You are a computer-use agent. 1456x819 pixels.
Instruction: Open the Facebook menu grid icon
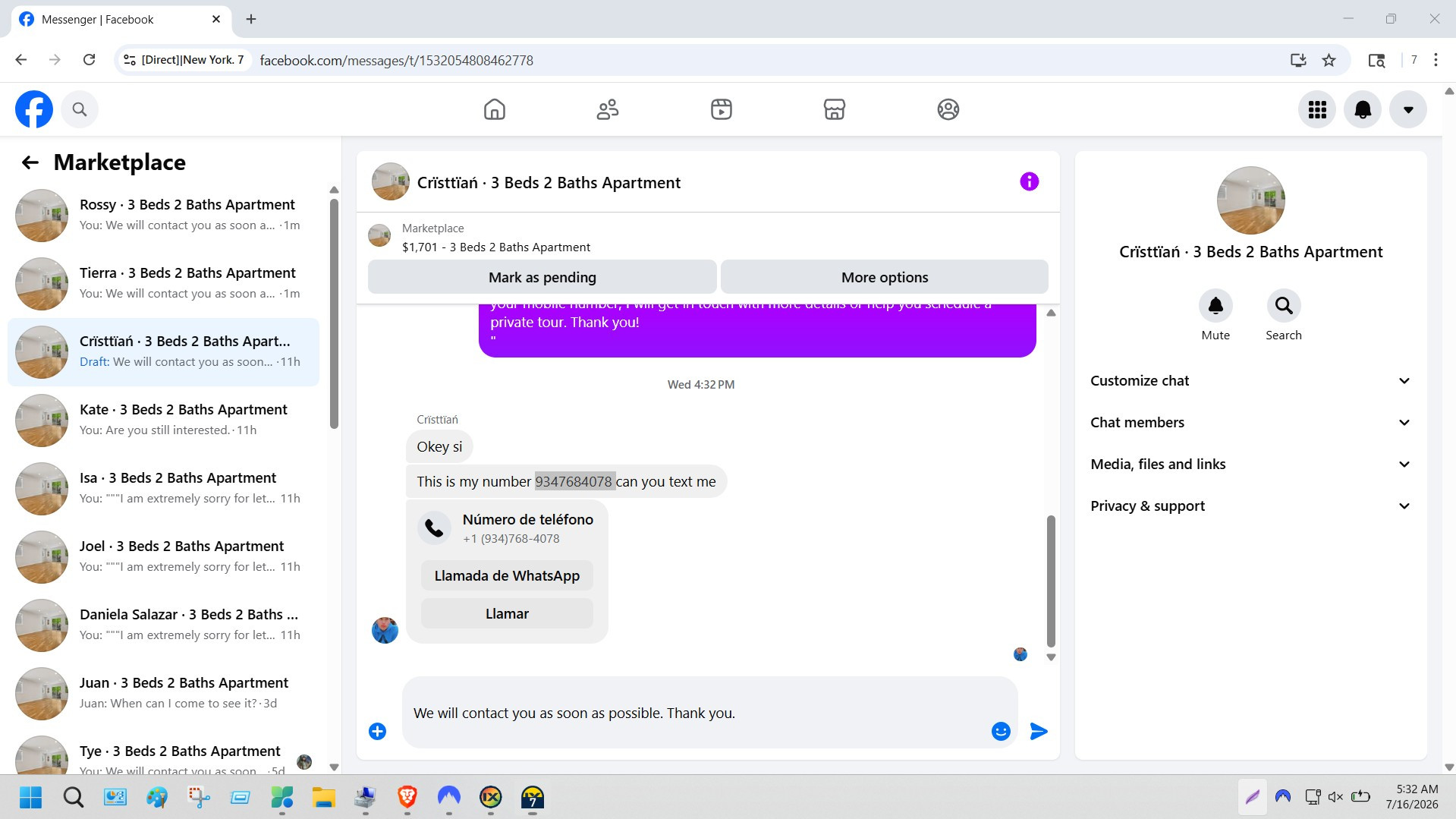1317,109
